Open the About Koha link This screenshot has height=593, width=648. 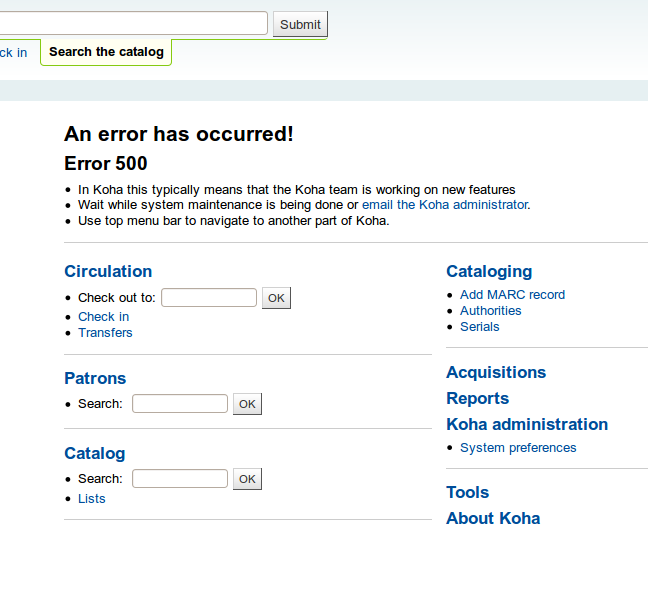click(x=493, y=518)
